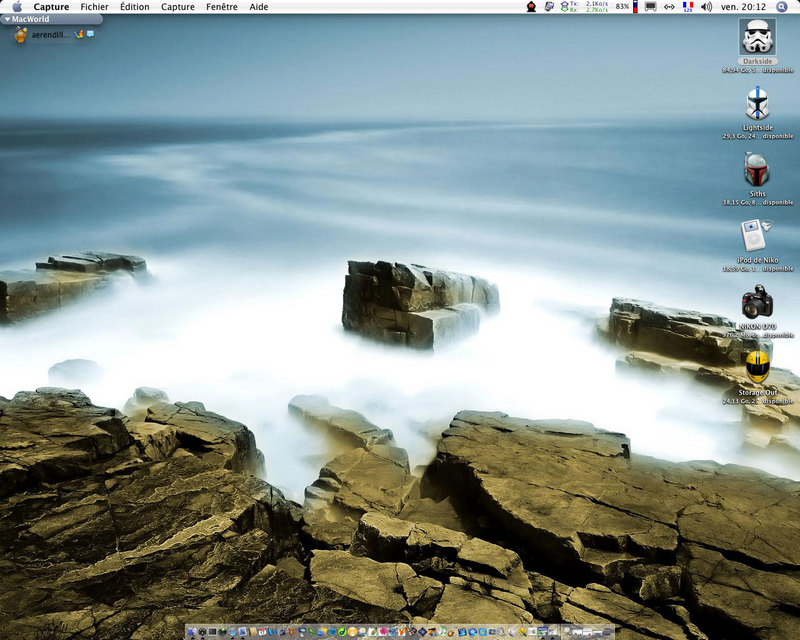Image resolution: width=800 pixels, height=640 pixels.
Task: Open the Fichier menu
Action: [94, 7]
